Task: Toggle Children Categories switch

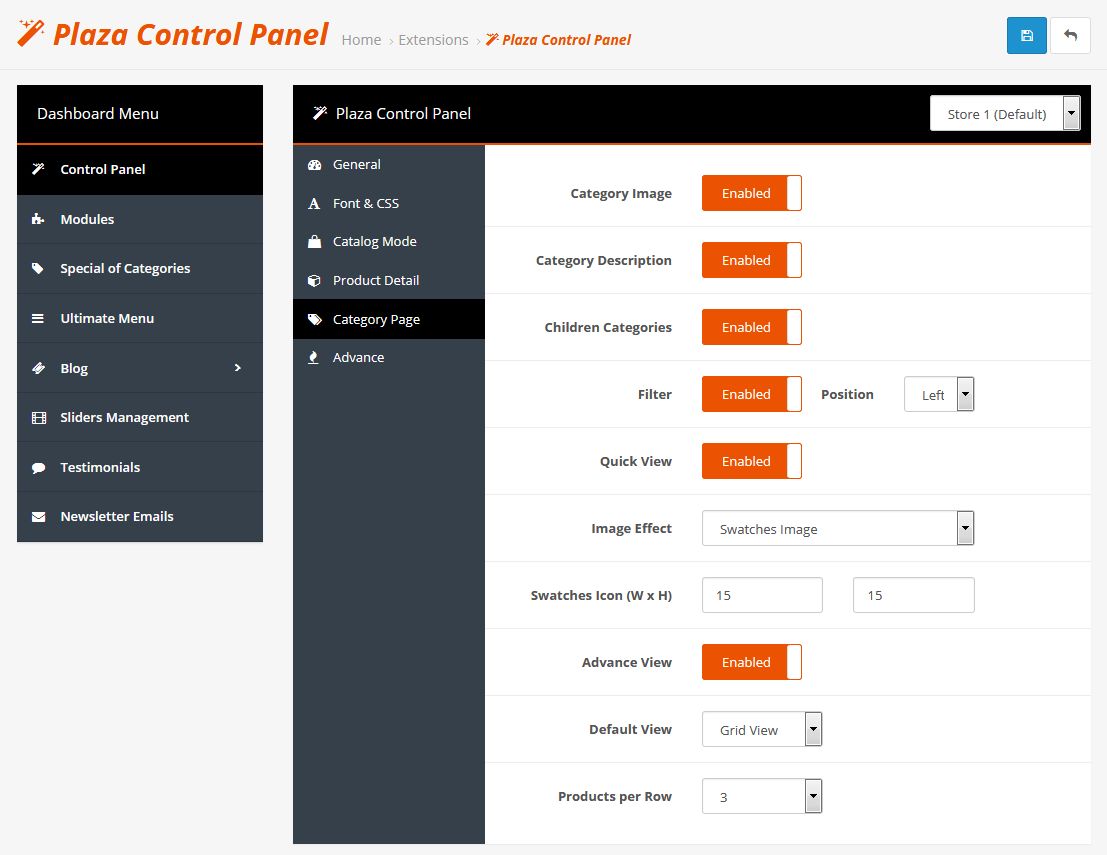Action: click(x=751, y=327)
